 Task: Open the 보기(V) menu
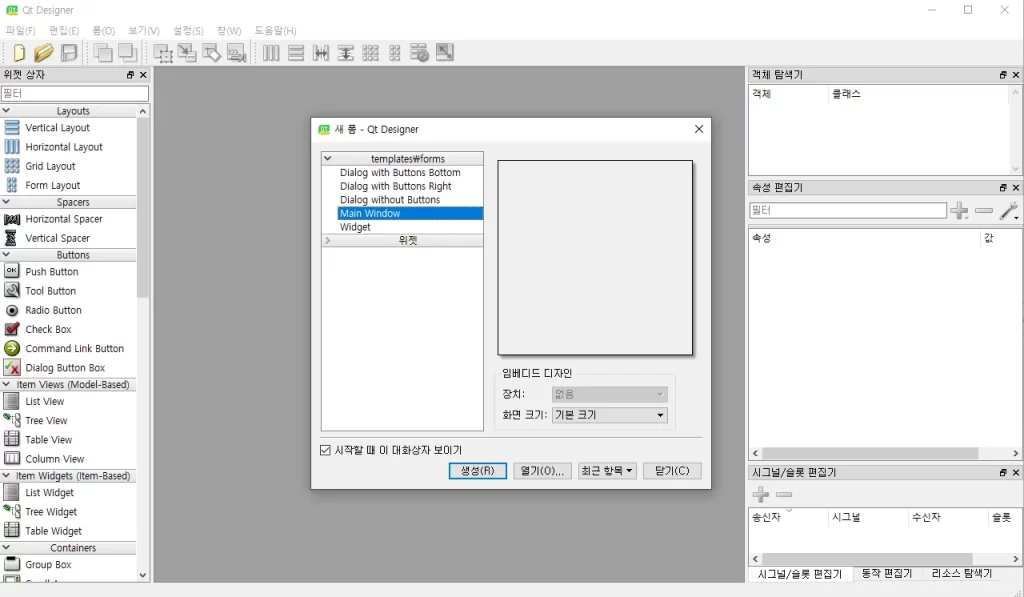pyautogui.click(x=144, y=31)
